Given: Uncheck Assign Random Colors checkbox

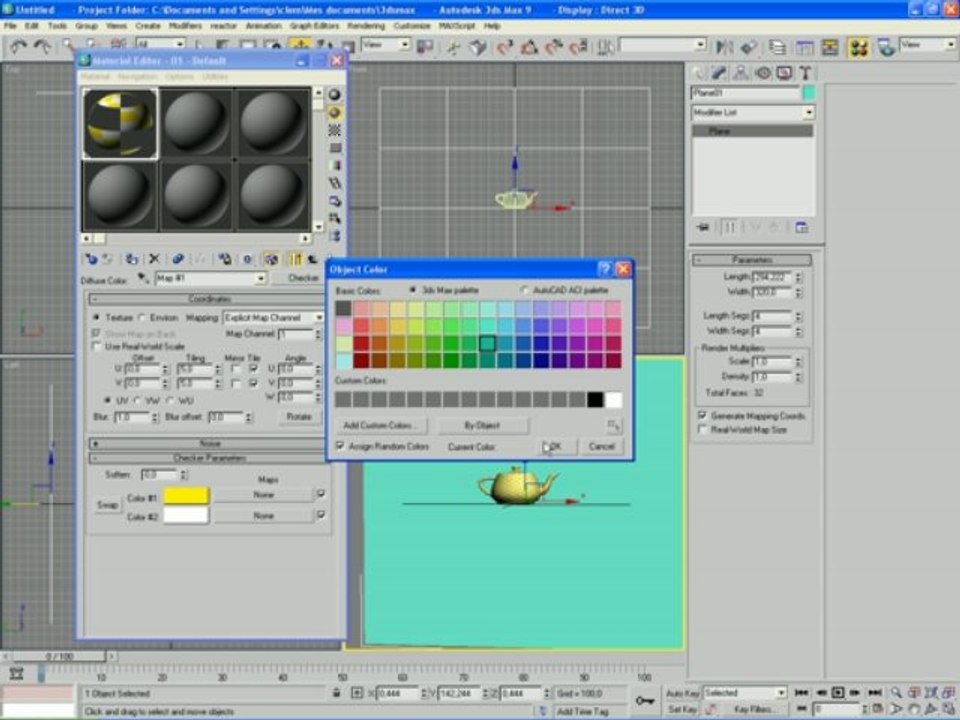Looking at the screenshot, I should pos(340,446).
